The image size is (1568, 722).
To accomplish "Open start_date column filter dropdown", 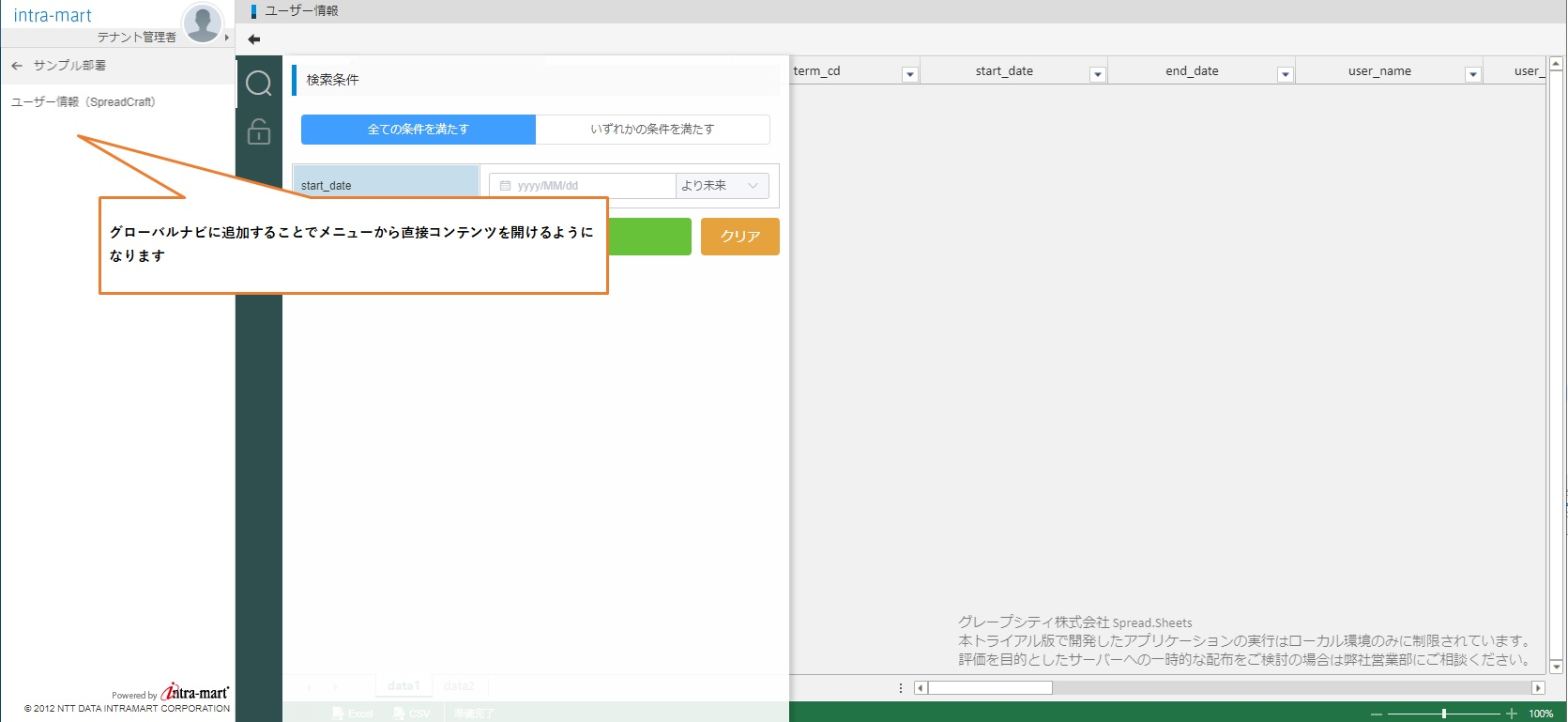I will tap(1097, 75).
